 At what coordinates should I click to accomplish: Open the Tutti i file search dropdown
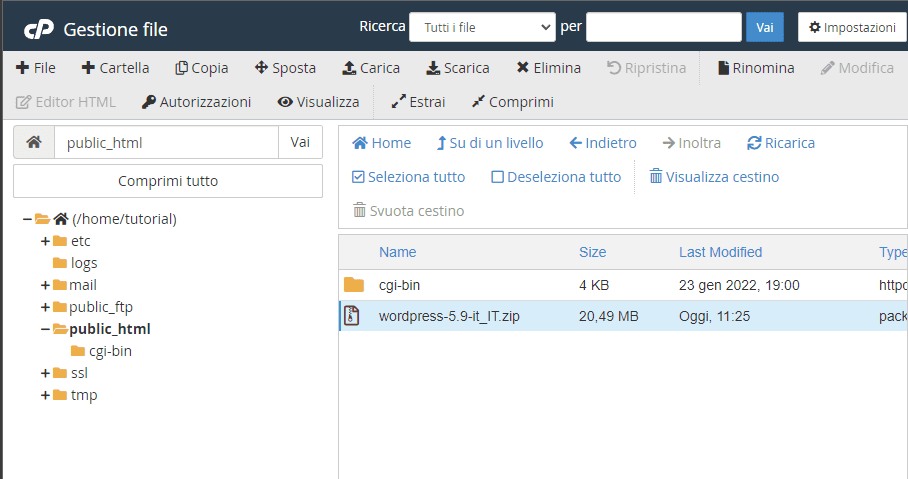point(482,27)
